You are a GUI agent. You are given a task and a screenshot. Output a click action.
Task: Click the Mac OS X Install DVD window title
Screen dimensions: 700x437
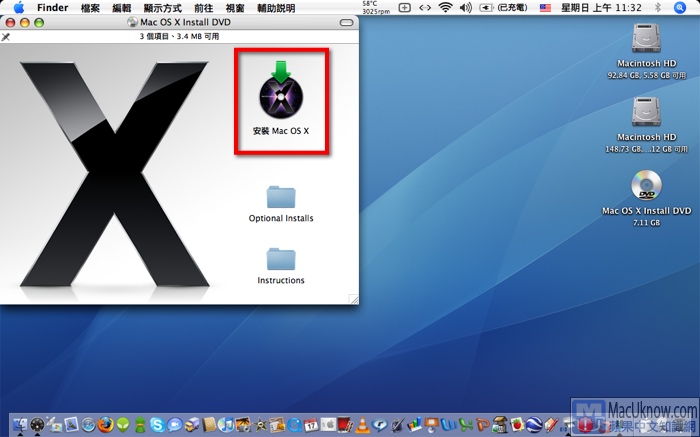pos(185,22)
